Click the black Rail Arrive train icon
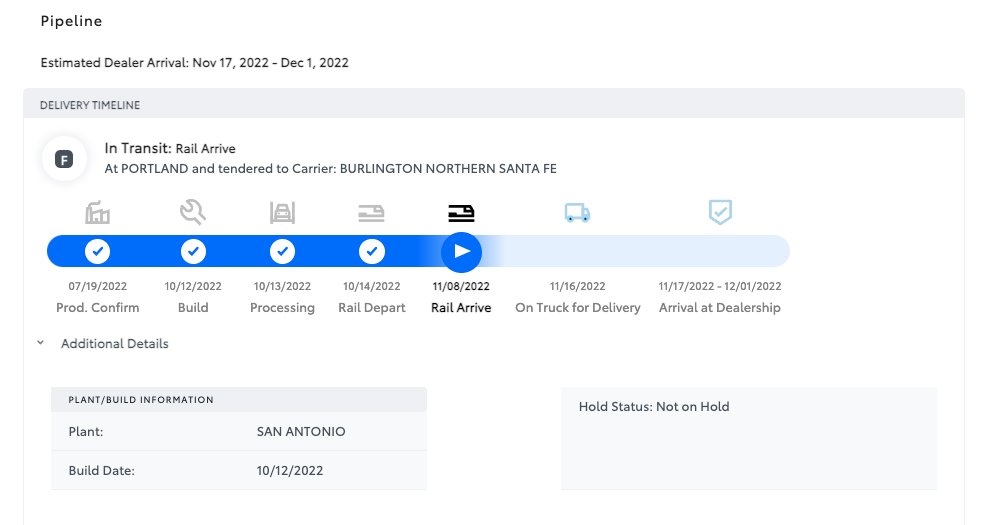 tap(461, 213)
